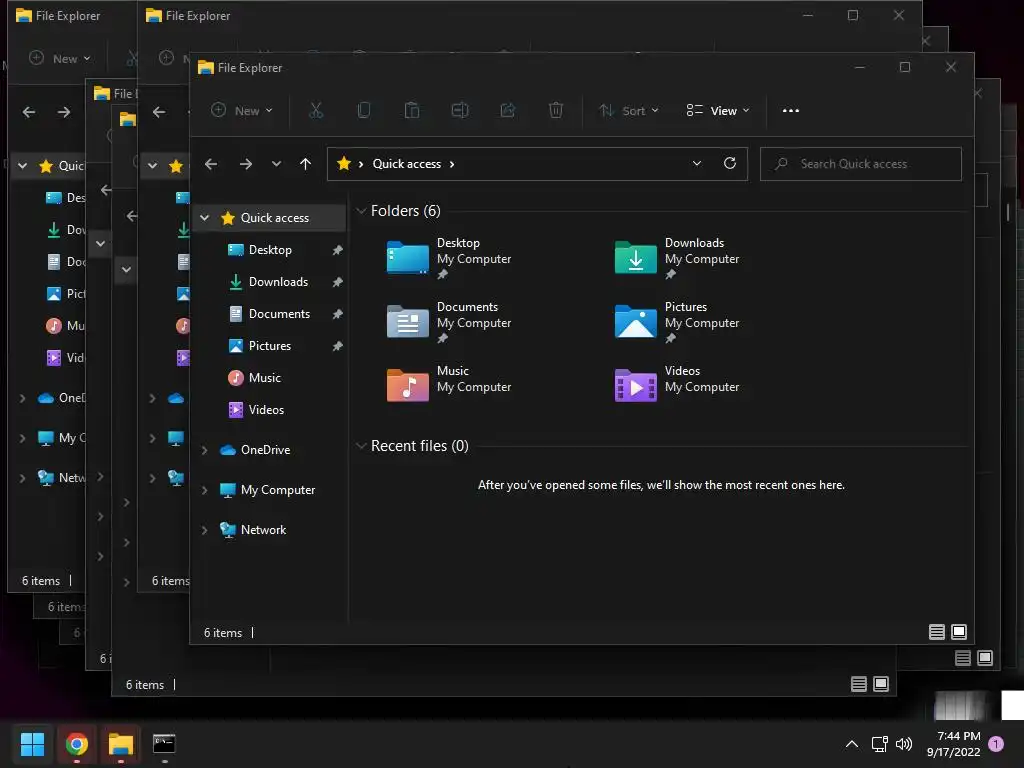1024x768 pixels.
Task: Open the large Documents folder icon
Action: [408, 321]
